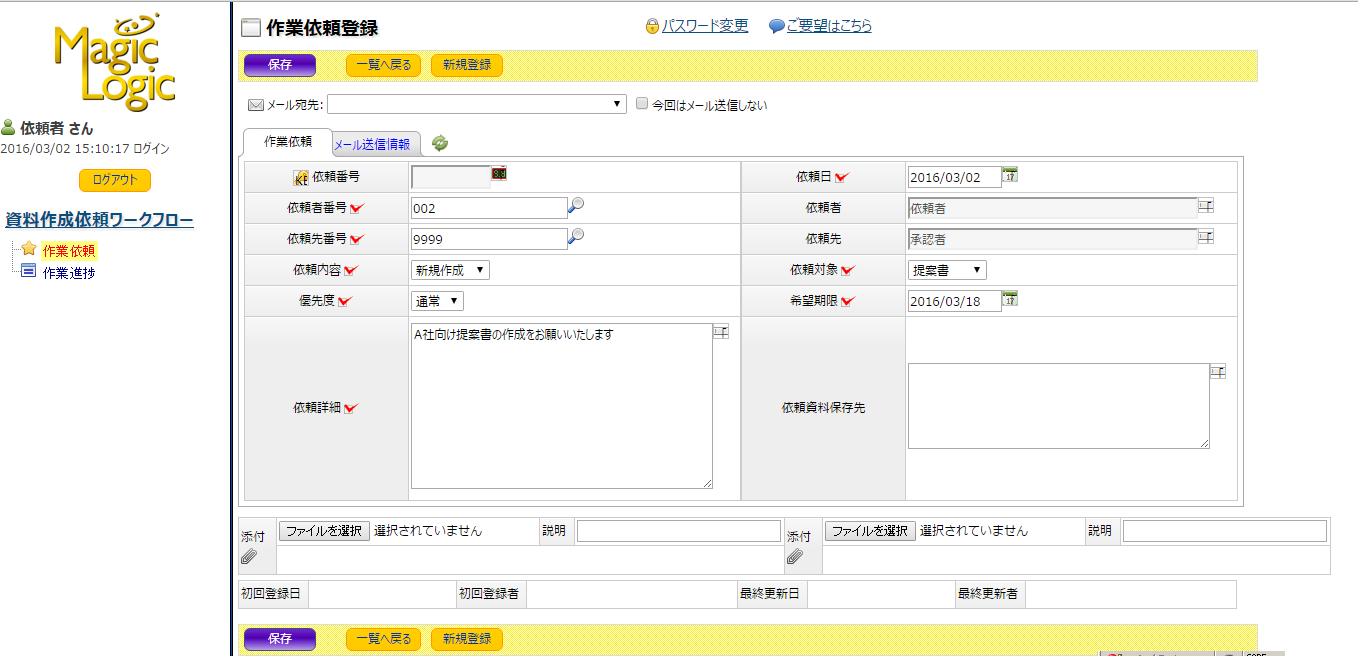The width and height of the screenshot is (1358, 656).
Task: Switch to the メール送信情報 tab
Action: coord(371,144)
